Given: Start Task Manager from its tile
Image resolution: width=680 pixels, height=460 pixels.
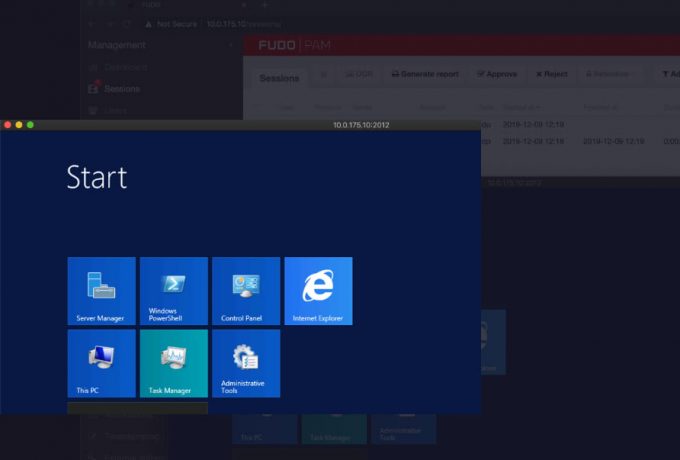Looking at the screenshot, I should point(174,363).
